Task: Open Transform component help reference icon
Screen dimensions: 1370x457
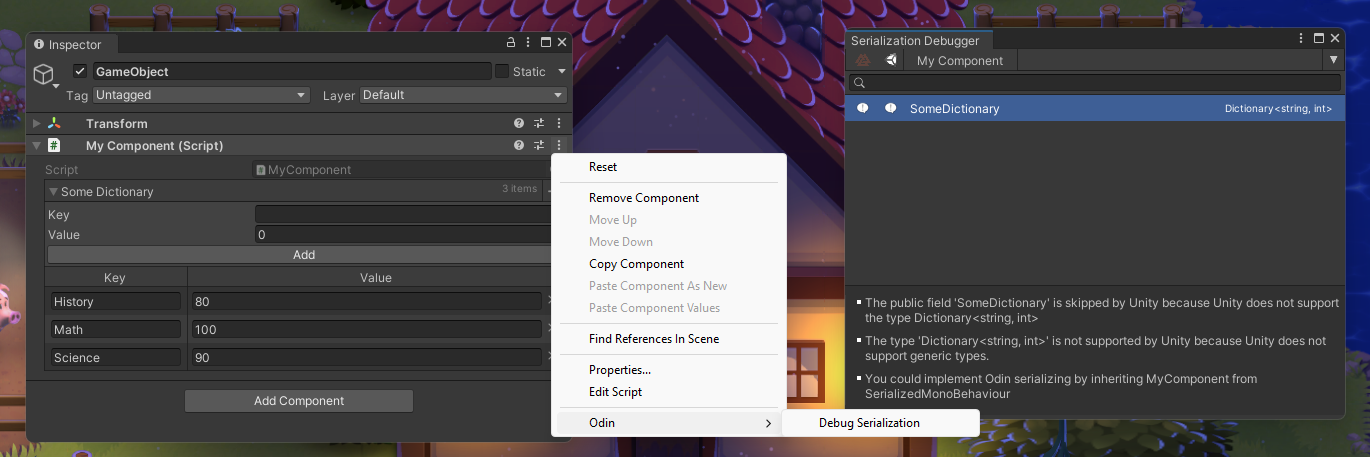Action: [x=519, y=124]
